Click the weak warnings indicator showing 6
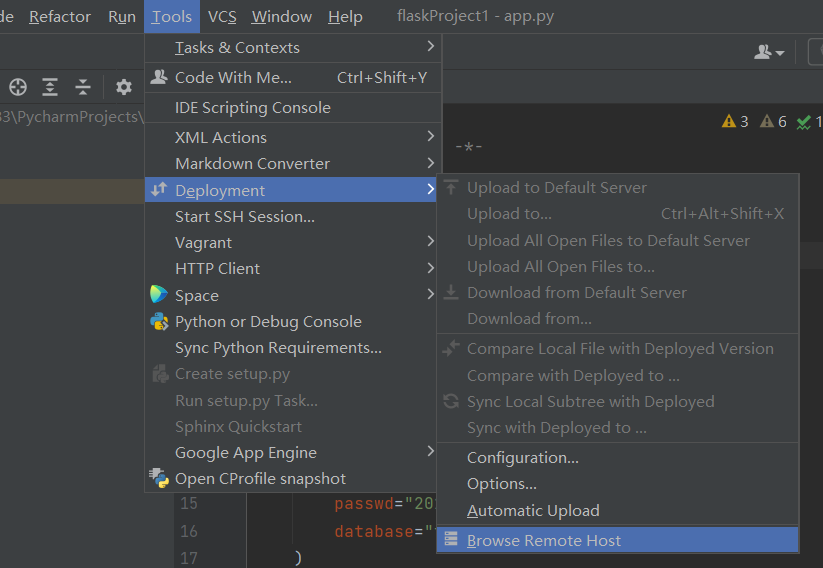The image size is (823, 568). [x=773, y=122]
